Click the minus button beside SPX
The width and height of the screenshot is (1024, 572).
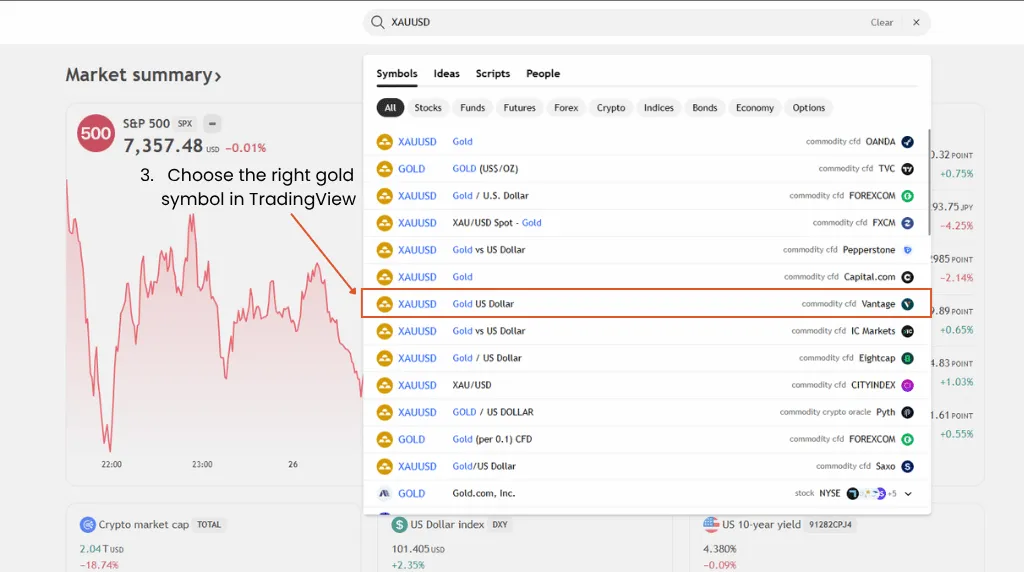[212, 123]
